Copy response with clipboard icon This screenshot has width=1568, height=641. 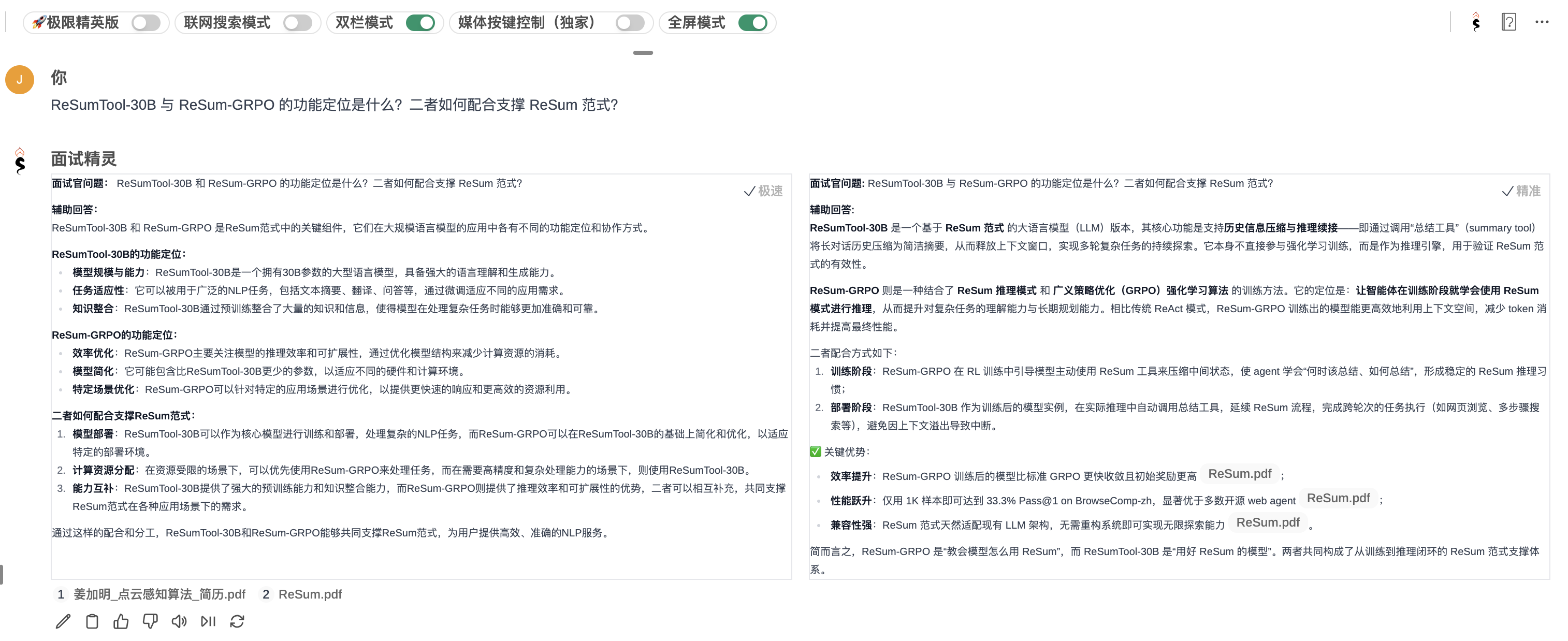coord(92,621)
